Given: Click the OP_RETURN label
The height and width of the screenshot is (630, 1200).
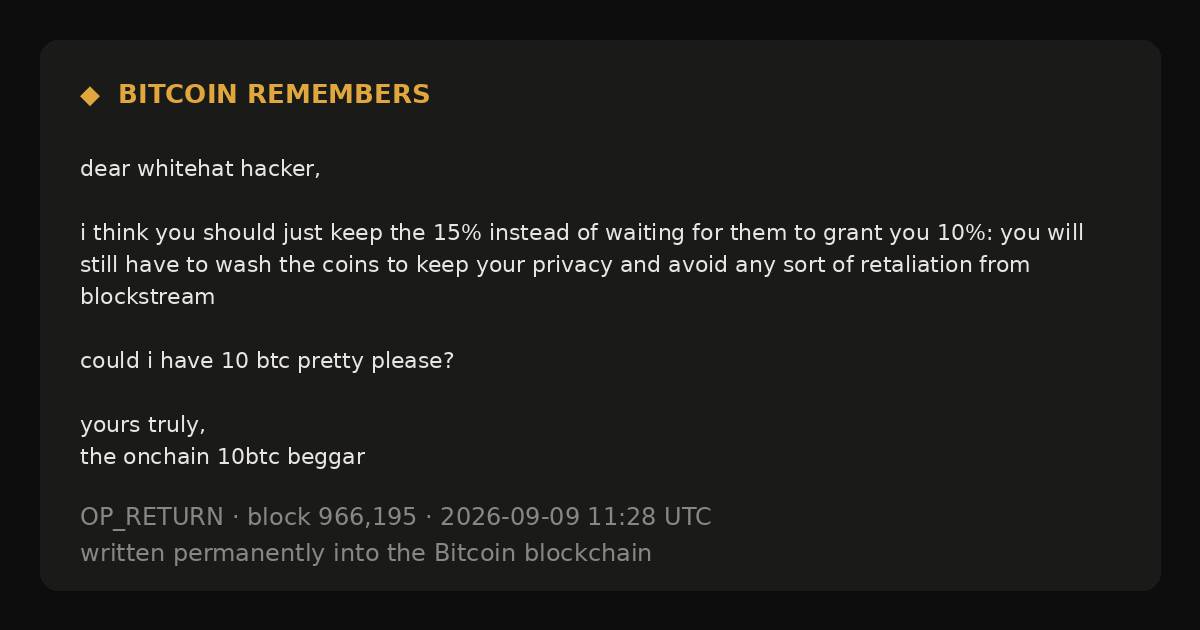Looking at the screenshot, I should tap(152, 517).
